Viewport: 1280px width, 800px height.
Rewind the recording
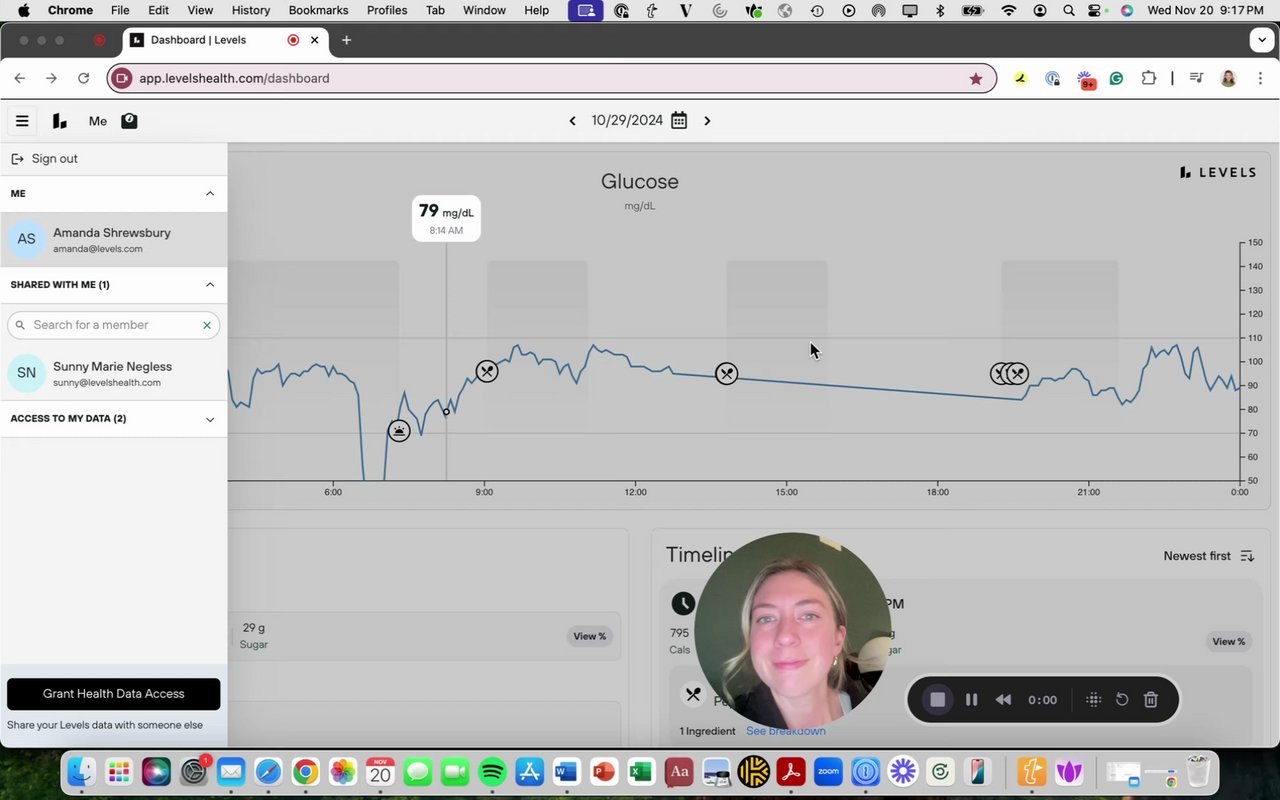click(1003, 700)
